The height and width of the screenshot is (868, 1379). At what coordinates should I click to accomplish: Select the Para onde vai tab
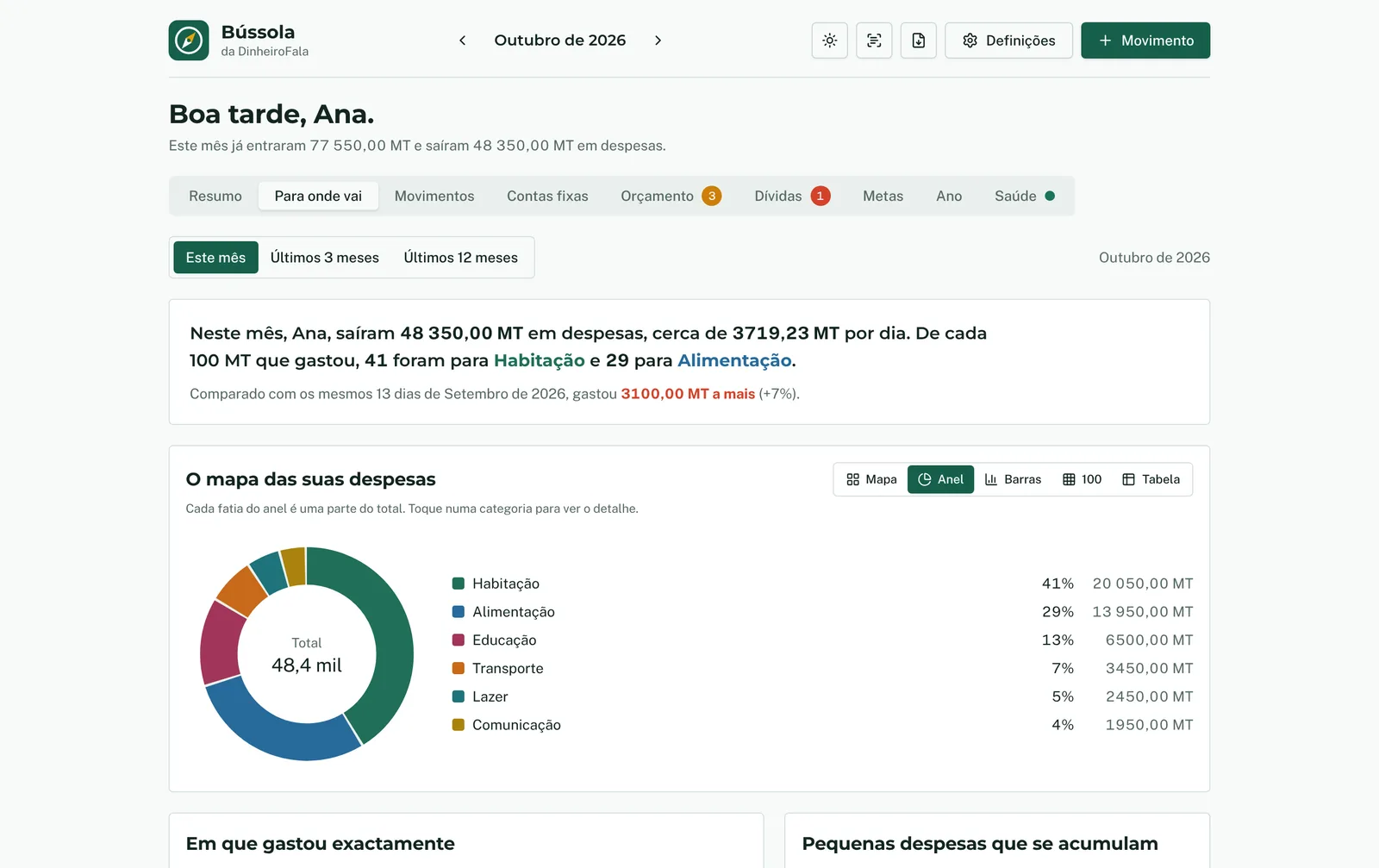point(318,196)
